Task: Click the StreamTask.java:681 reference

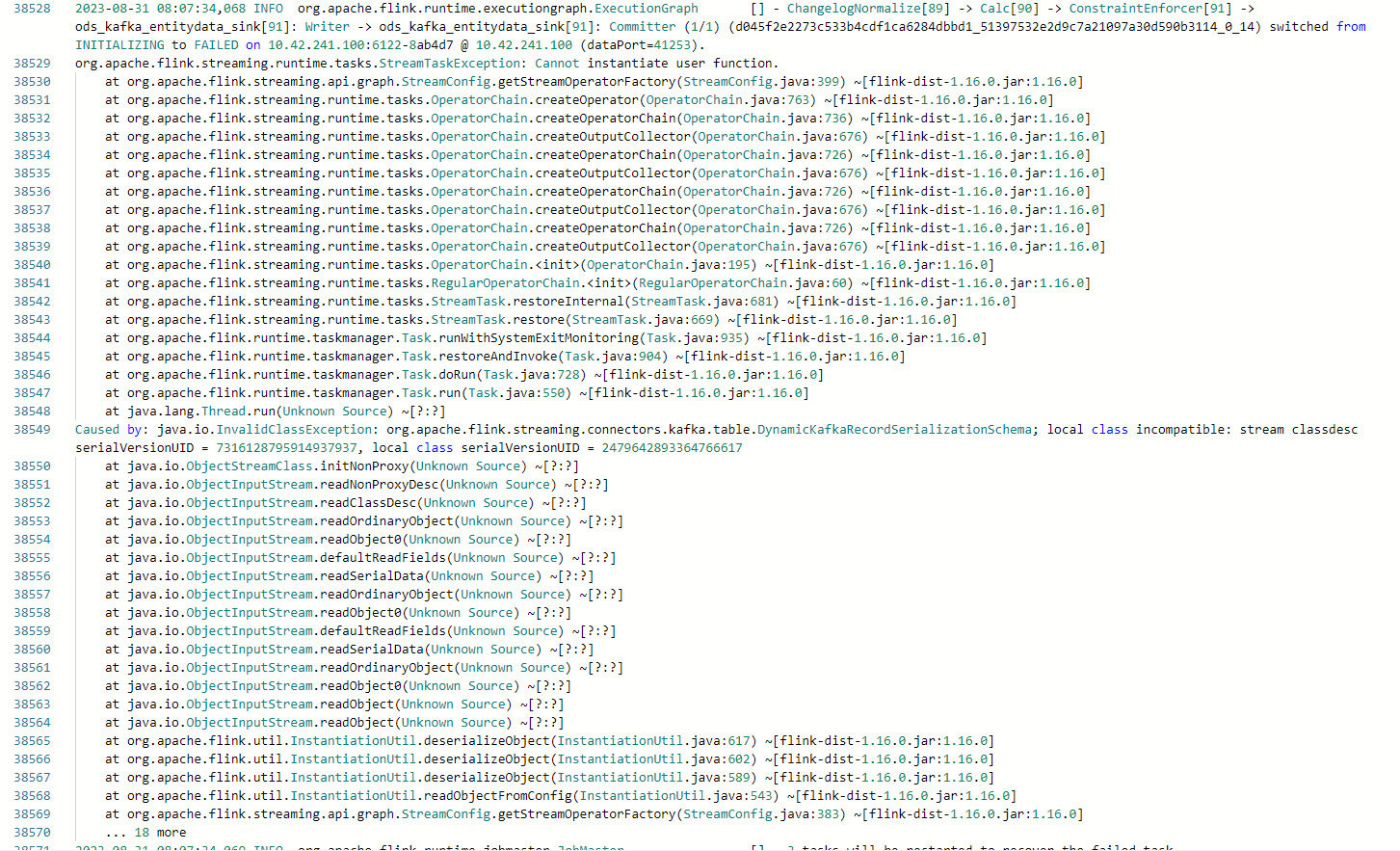Action: coord(701,302)
